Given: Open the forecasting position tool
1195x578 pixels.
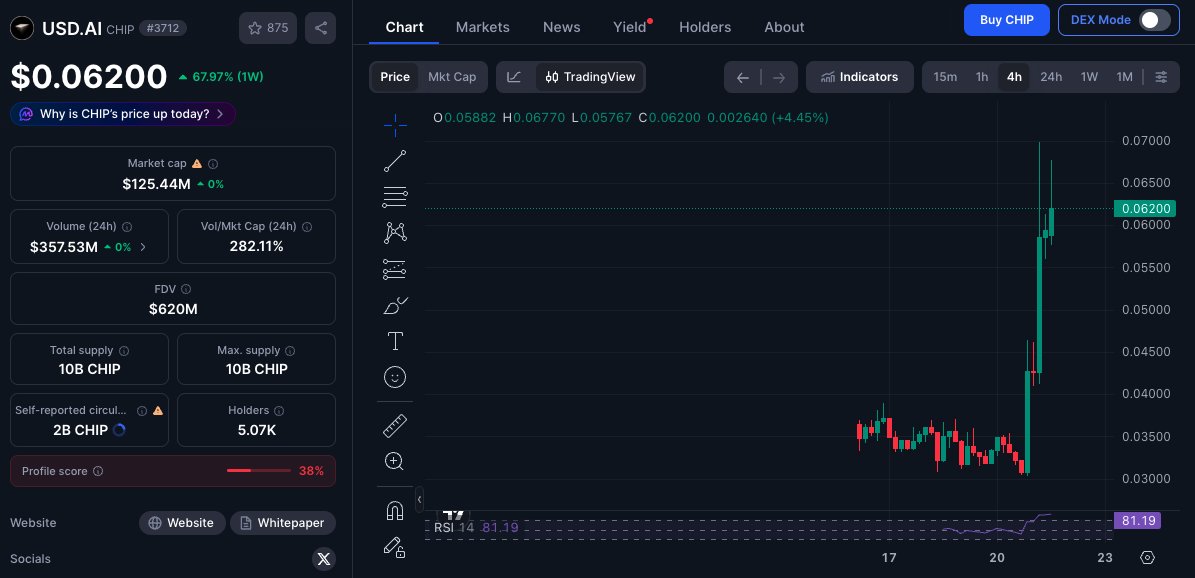Looking at the screenshot, I should coord(395,269).
